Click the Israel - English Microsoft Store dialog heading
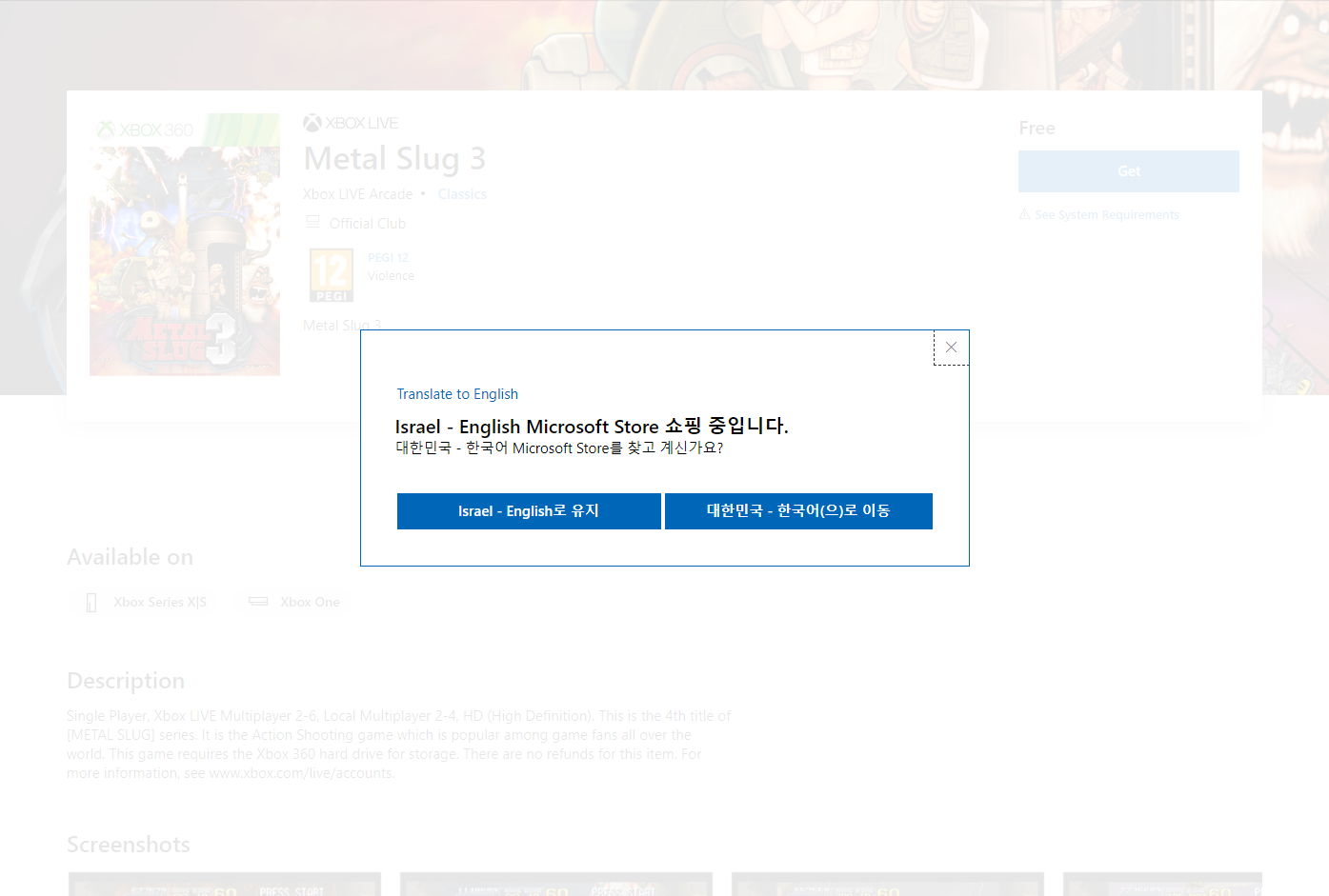 click(x=592, y=426)
